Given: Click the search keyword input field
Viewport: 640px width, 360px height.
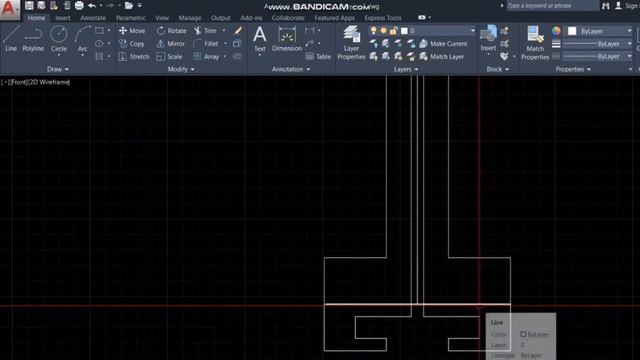Looking at the screenshot, I should pos(552,6).
